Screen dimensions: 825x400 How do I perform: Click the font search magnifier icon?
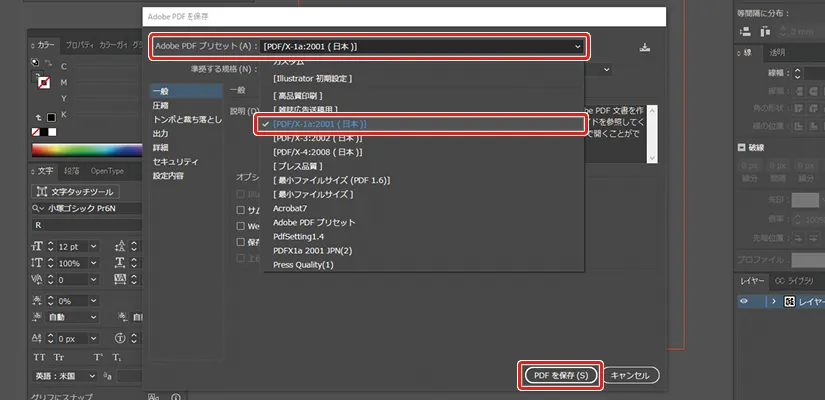pos(38,208)
